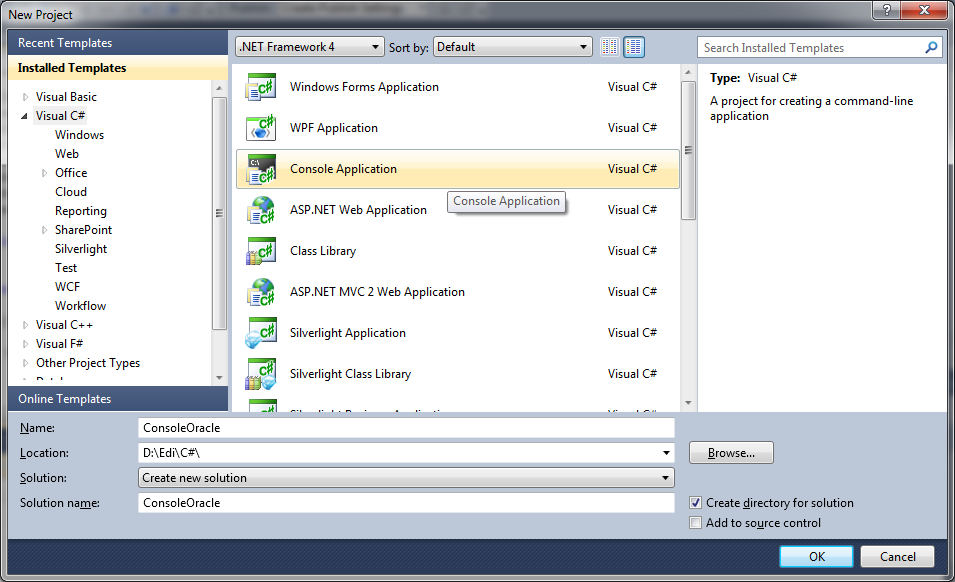The image size is (955, 582).
Task: Select Test in the templates tree
Action: click(66, 268)
